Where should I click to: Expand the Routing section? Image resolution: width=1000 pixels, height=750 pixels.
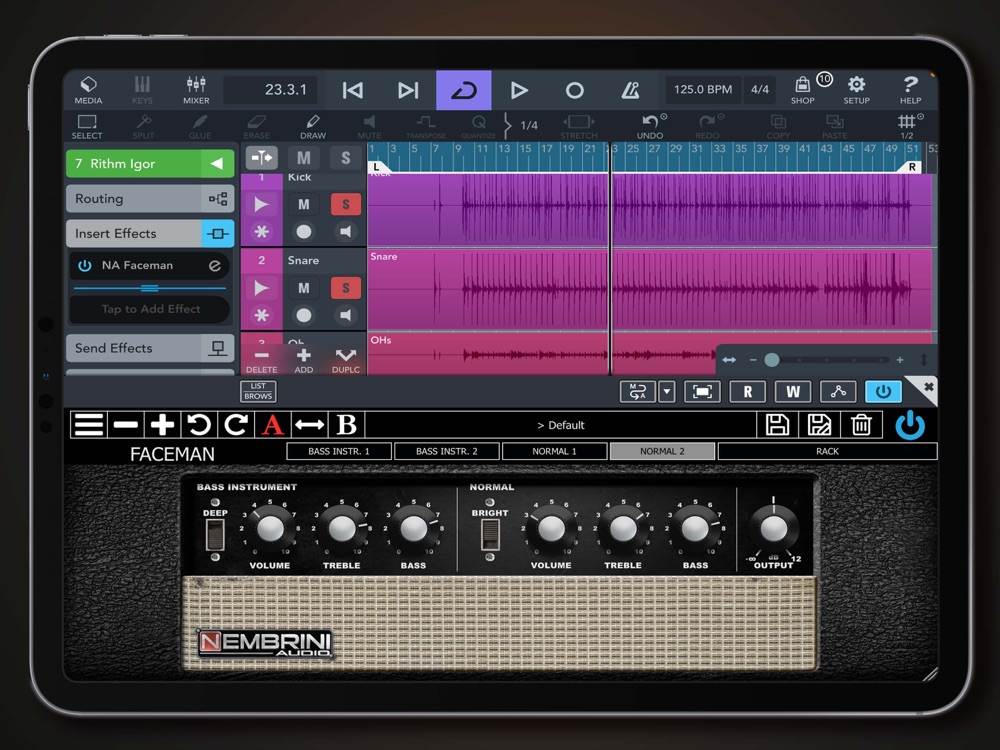(150, 198)
